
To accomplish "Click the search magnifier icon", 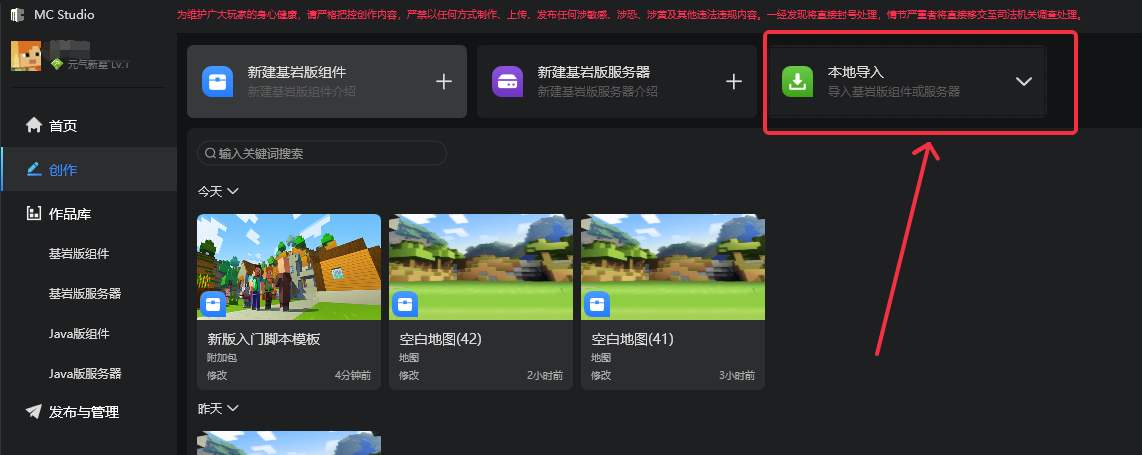I will click(210, 154).
